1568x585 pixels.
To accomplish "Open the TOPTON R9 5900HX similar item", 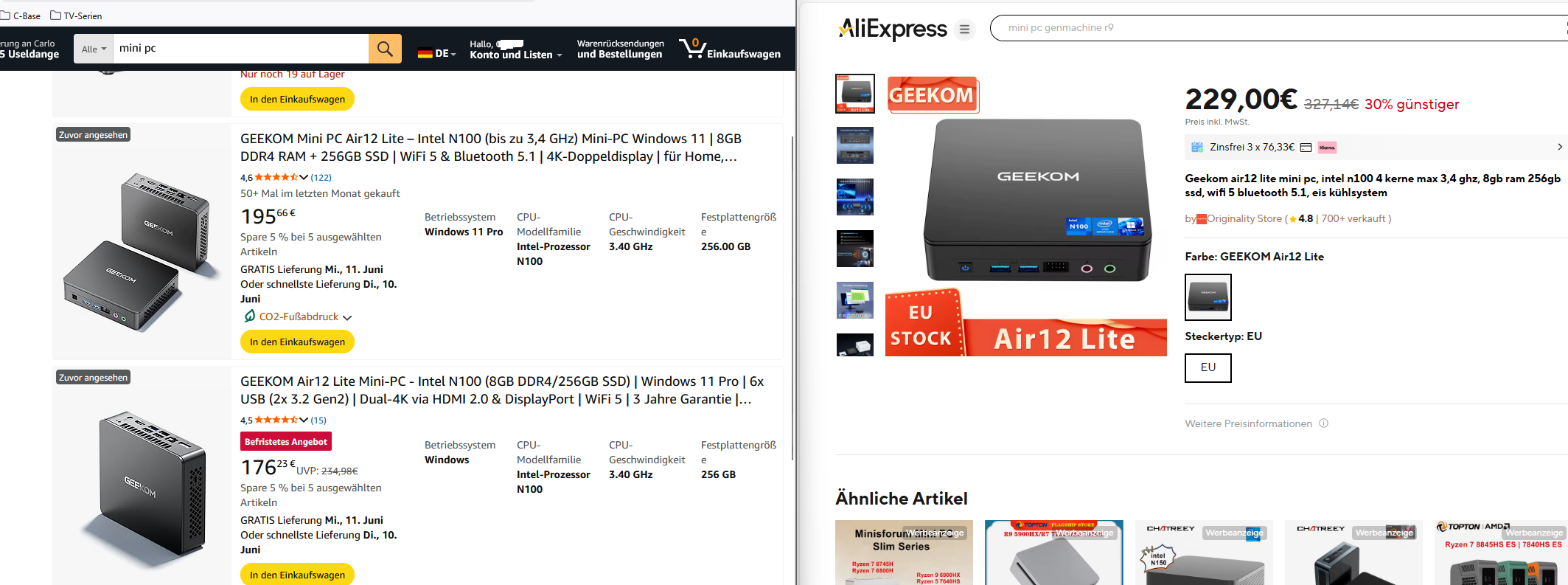I will (1054, 553).
